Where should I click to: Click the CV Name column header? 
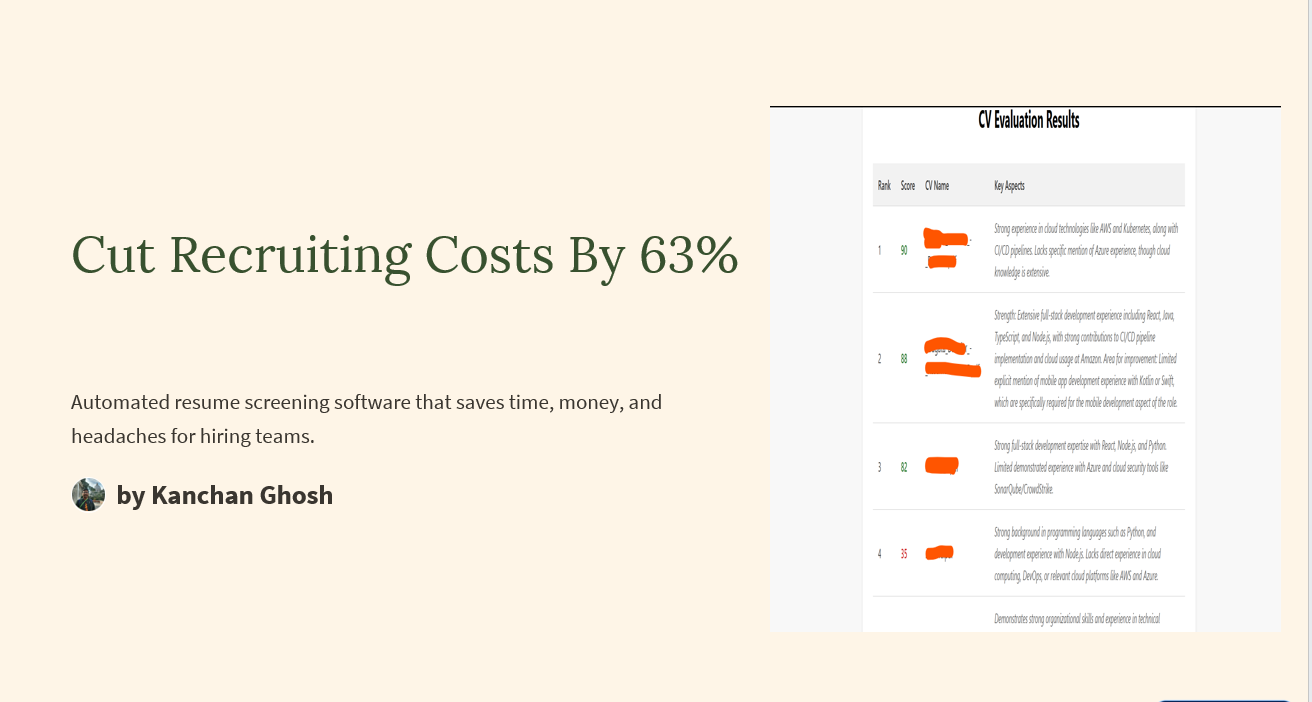[937, 186]
